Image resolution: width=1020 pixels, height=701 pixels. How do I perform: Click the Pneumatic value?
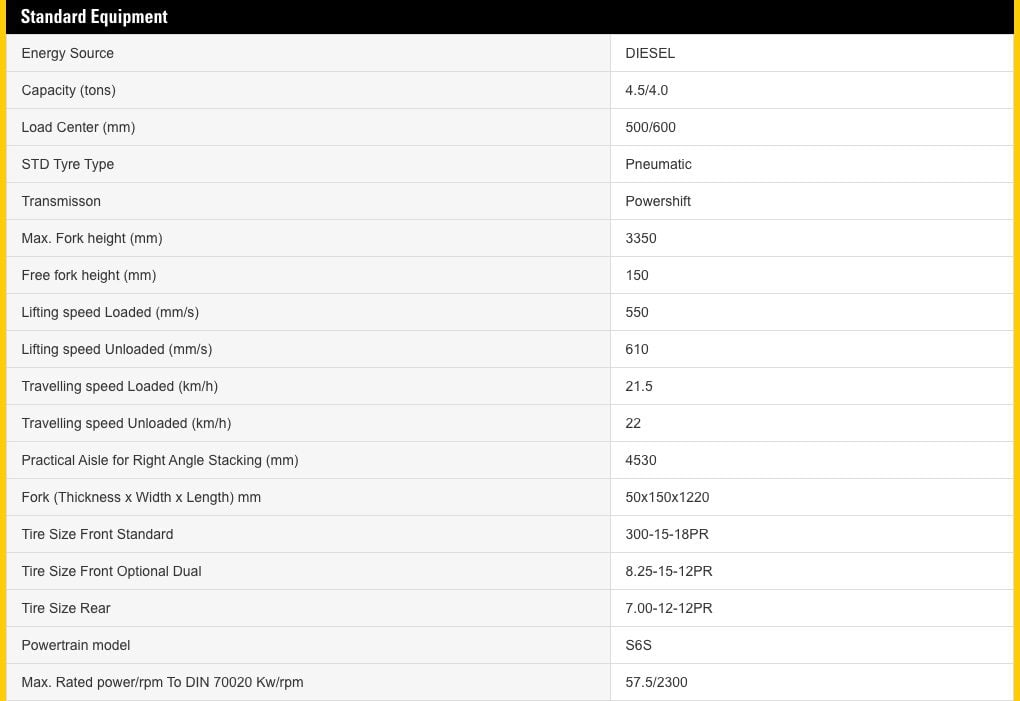point(658,164)
